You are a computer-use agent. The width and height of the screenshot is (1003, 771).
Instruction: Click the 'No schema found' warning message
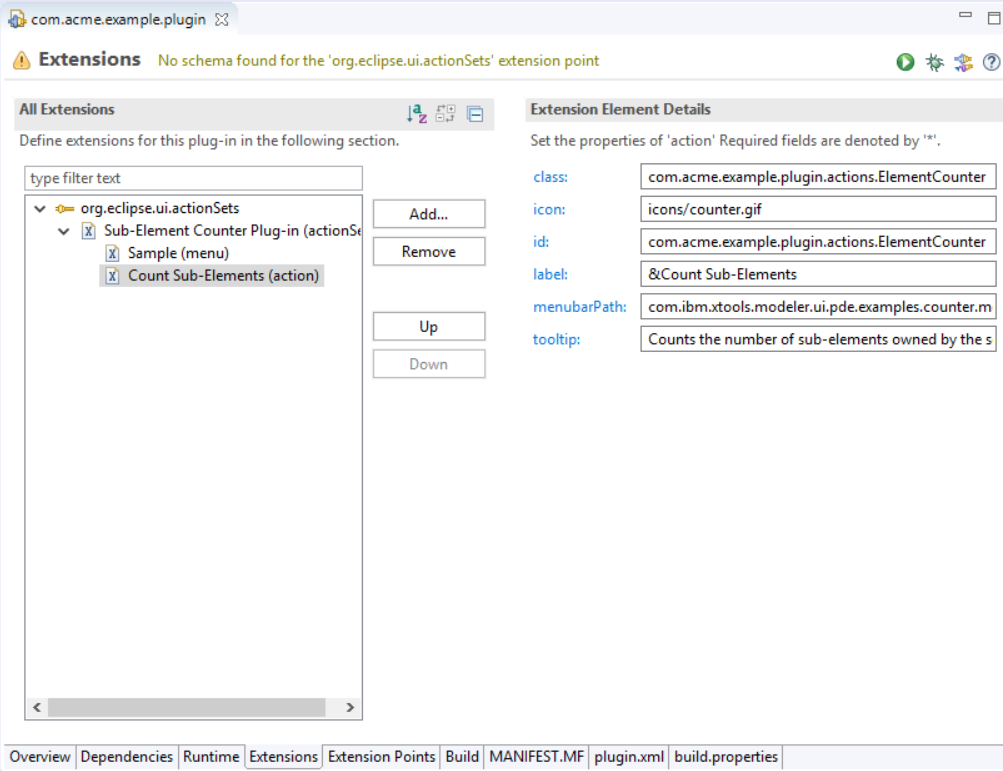tap(378, 61)
